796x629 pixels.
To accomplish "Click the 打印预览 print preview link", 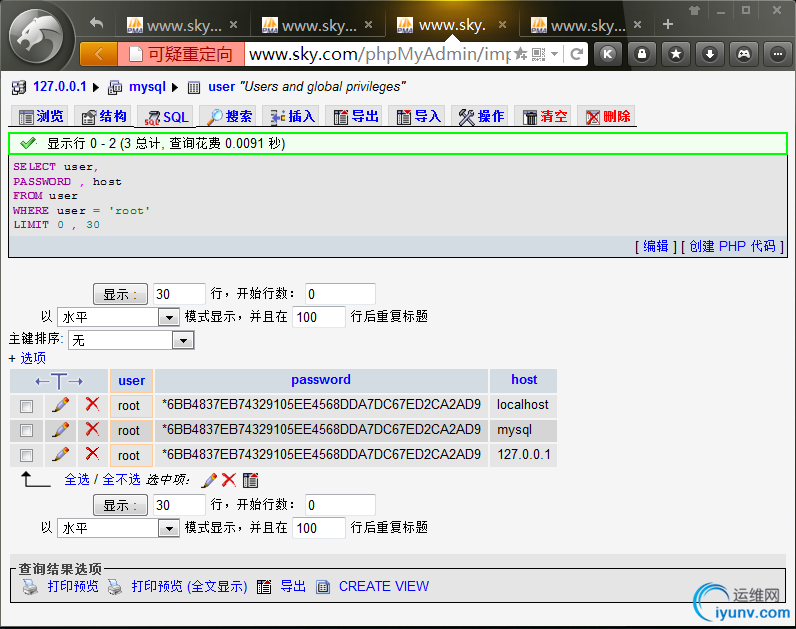I will [73, 586].
